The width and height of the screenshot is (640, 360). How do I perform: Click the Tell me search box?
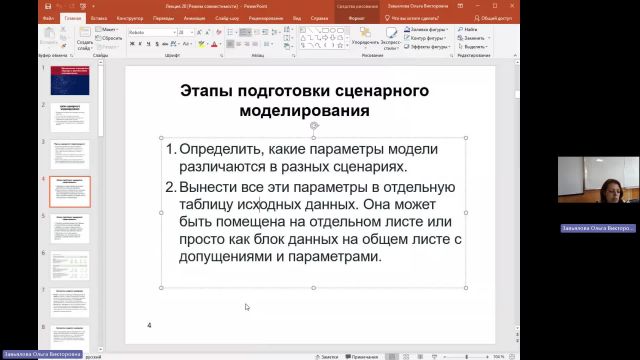pyautogui.click(x=412, y=18)
